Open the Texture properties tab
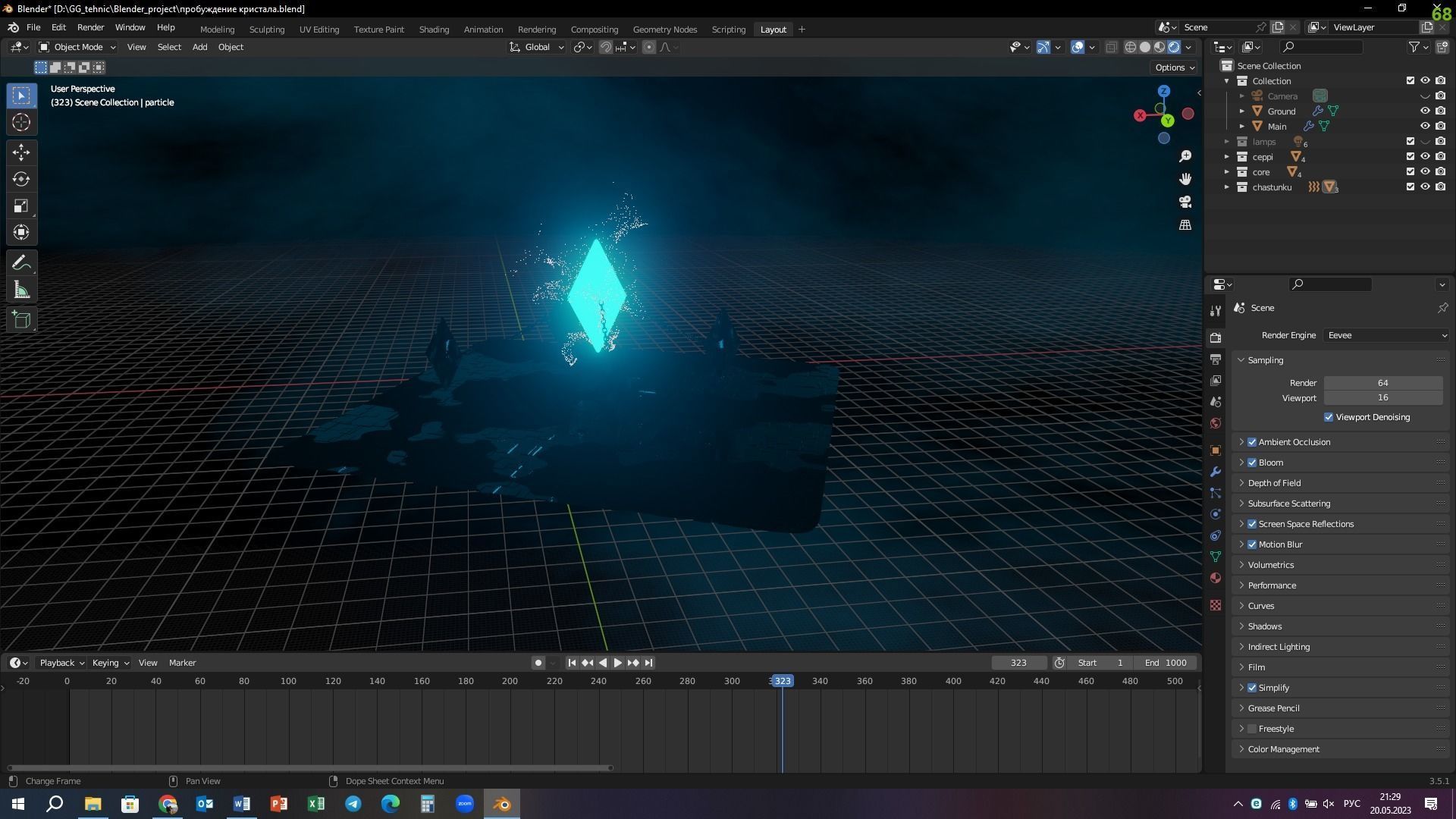 [1216, 605]
